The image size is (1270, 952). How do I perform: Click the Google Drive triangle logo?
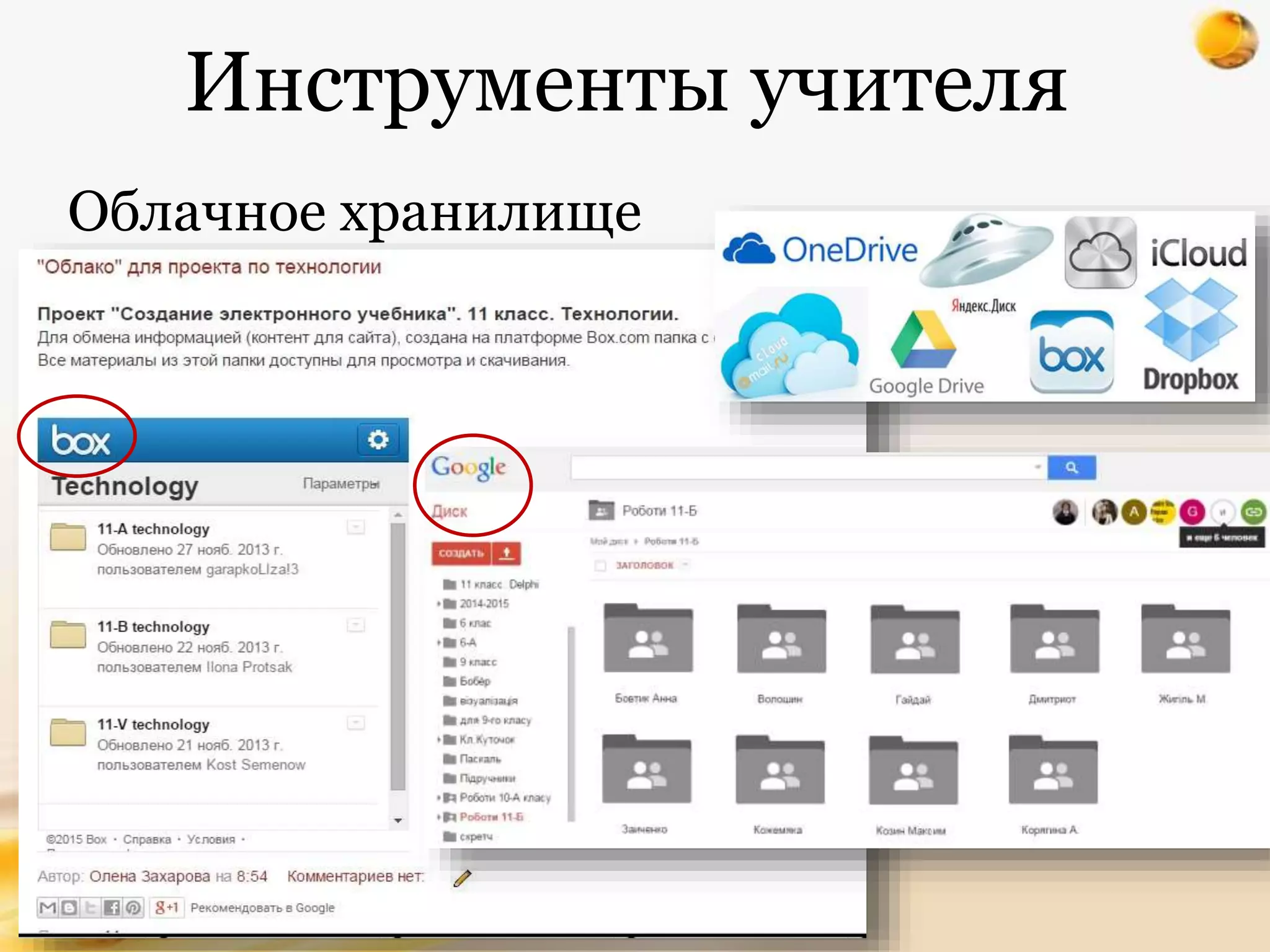click(x=923, y=340)
